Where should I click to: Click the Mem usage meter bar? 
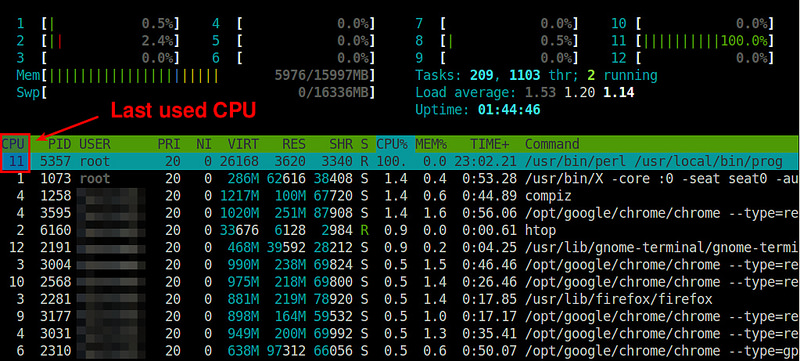click(x=195, y=75)
